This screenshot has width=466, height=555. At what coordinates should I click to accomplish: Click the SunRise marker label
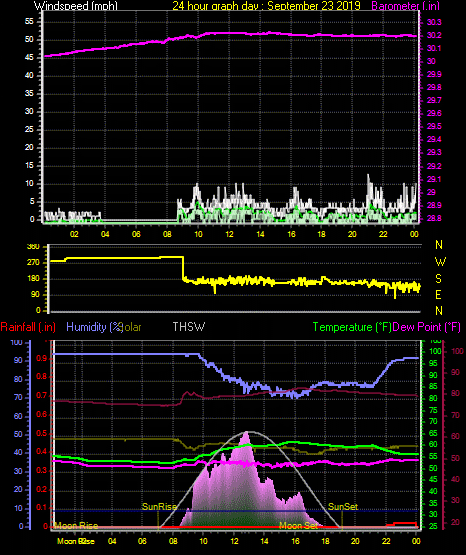point(159,507)
